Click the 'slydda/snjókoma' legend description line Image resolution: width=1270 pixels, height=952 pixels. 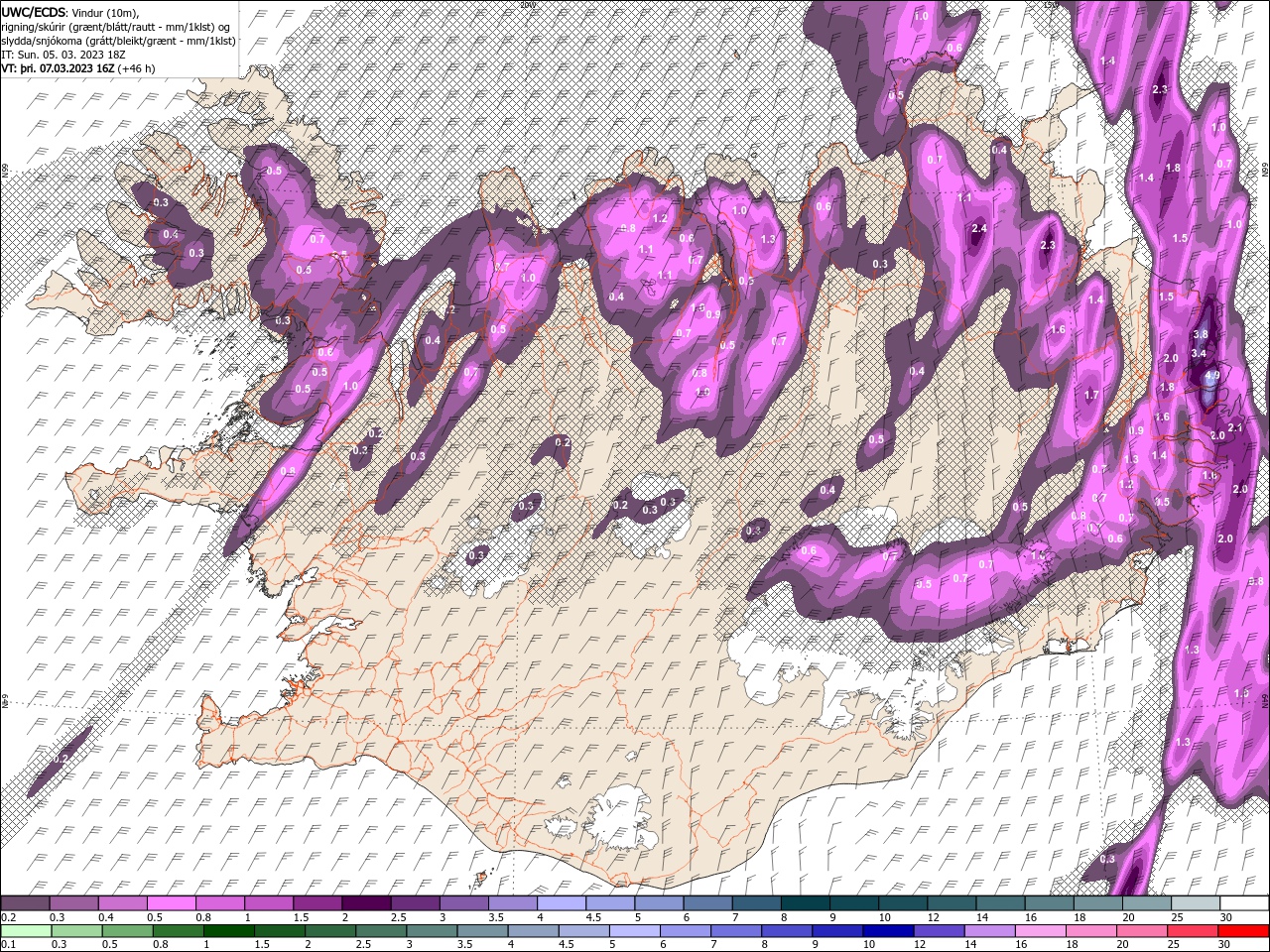pos(118,41)
